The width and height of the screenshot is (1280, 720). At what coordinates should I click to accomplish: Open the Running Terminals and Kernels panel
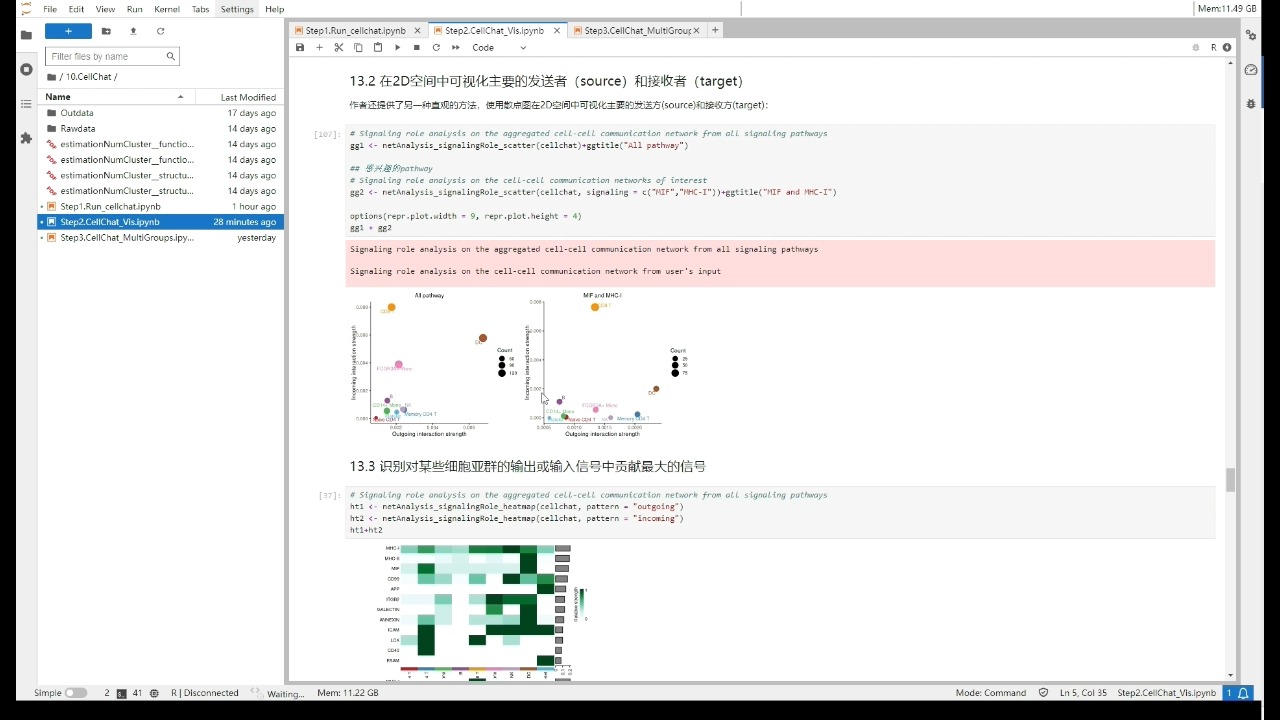coord(26,69)
